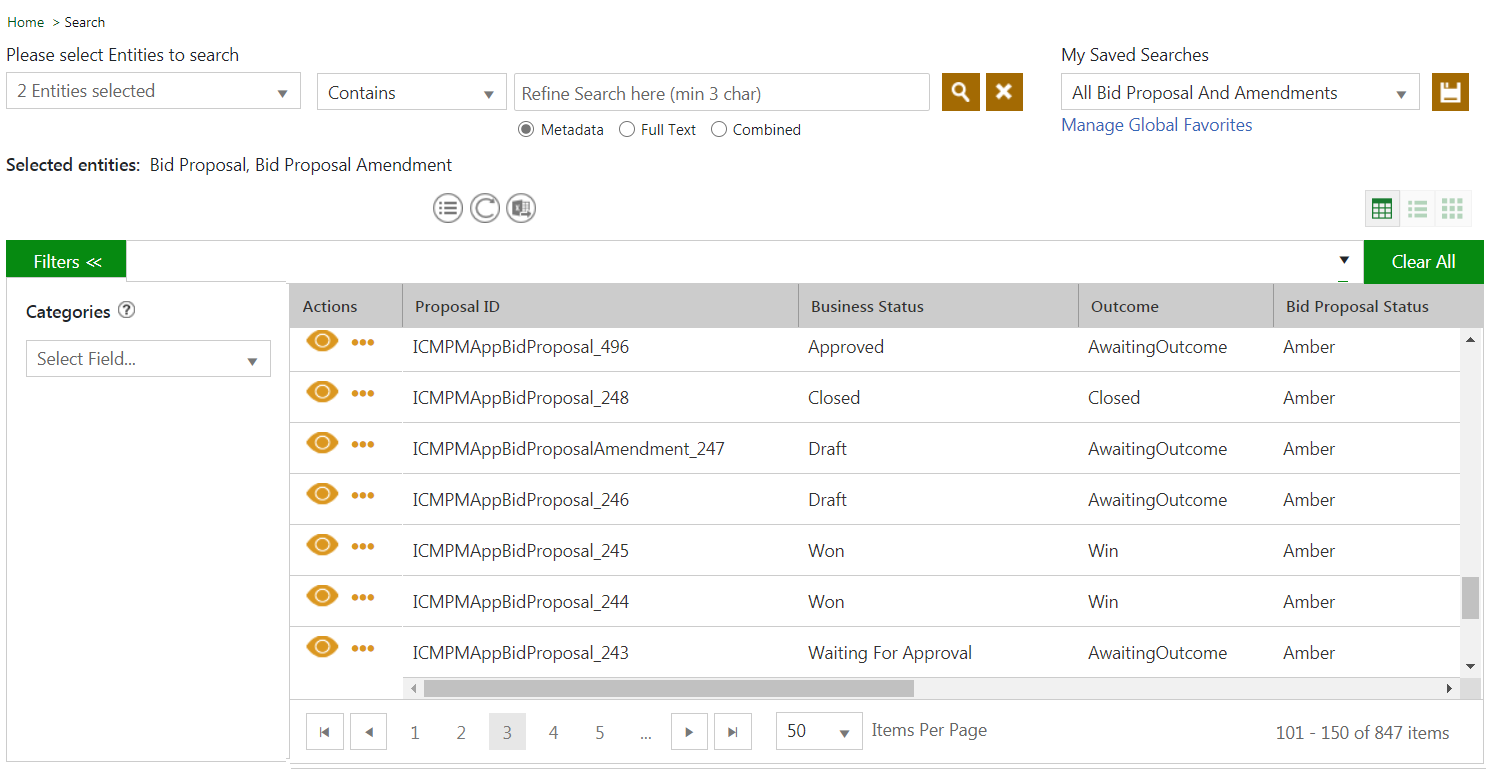Screen dimensions: 1486x777
Task: Select the Full Text radio button
Action: [627, 129]
